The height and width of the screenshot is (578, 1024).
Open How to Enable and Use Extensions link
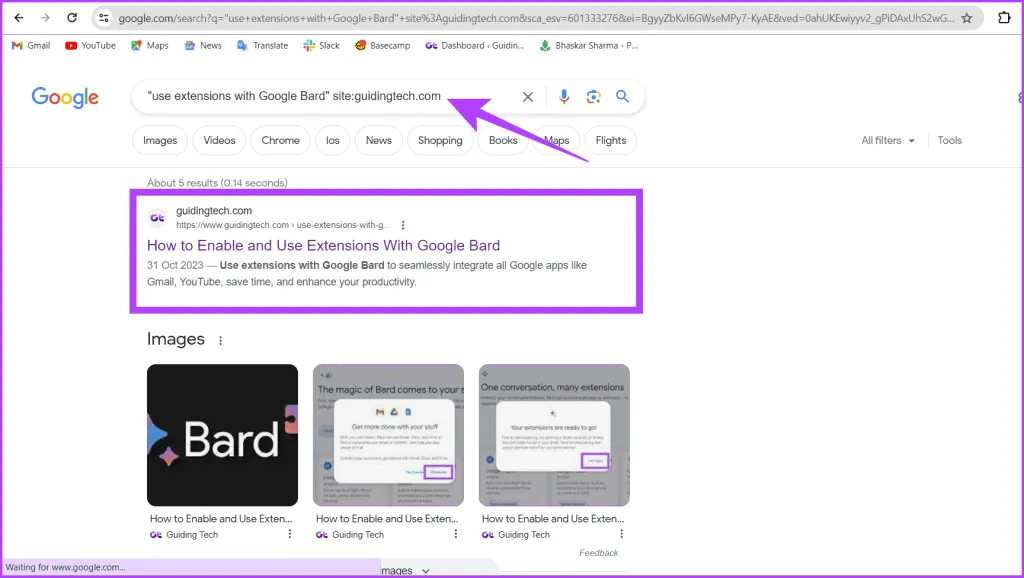pos(323,245)
